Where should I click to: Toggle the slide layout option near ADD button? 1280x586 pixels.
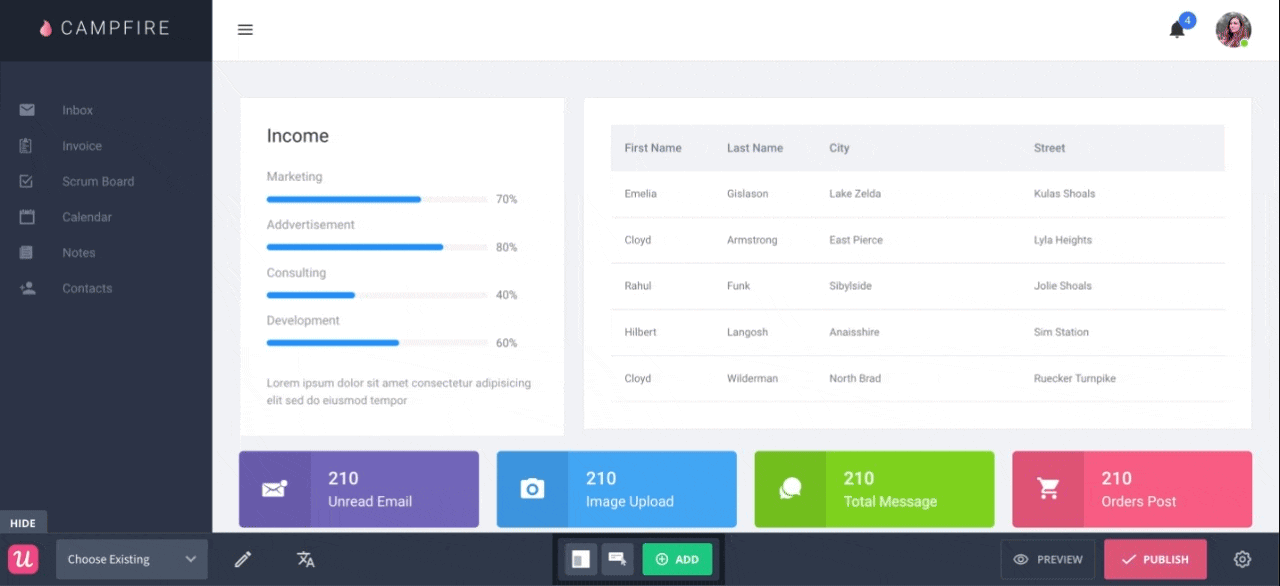(x=581, y=559)
